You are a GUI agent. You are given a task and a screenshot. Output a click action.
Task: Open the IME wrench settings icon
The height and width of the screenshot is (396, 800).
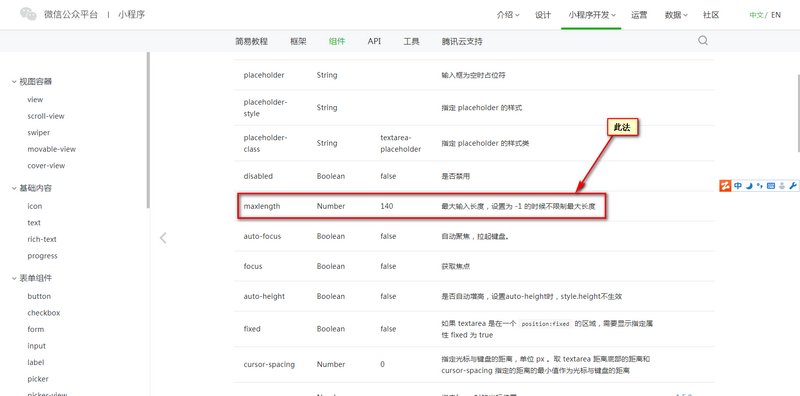tap(792, 186)
